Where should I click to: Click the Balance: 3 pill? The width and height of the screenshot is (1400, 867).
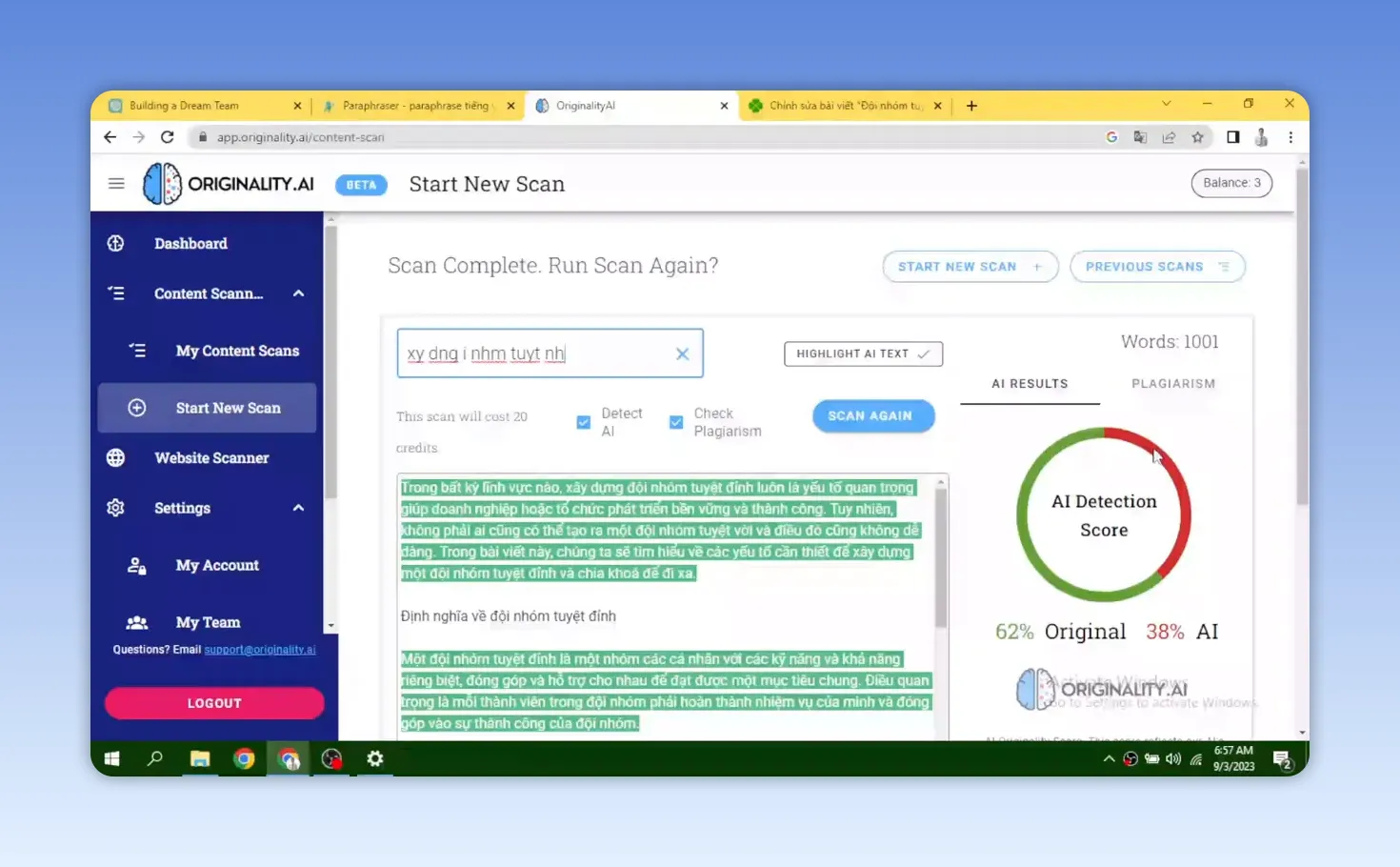pyautogui.click(x=1231, y=183)
